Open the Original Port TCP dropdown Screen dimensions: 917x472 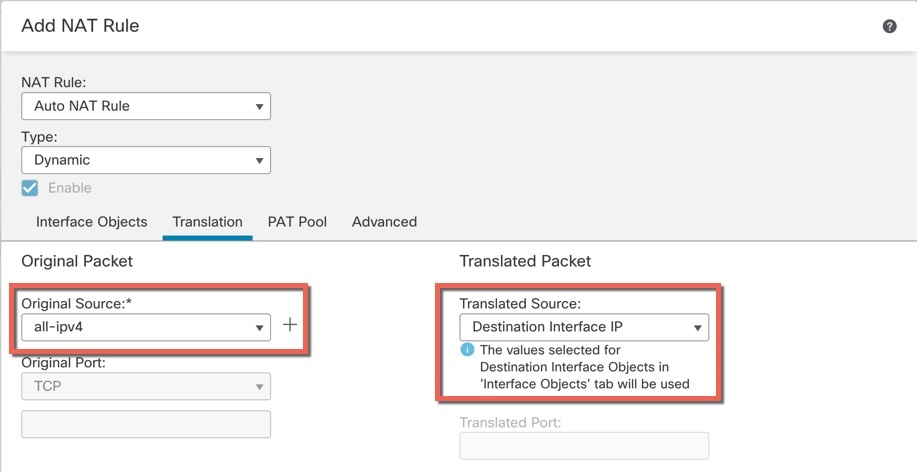(146, 386)
